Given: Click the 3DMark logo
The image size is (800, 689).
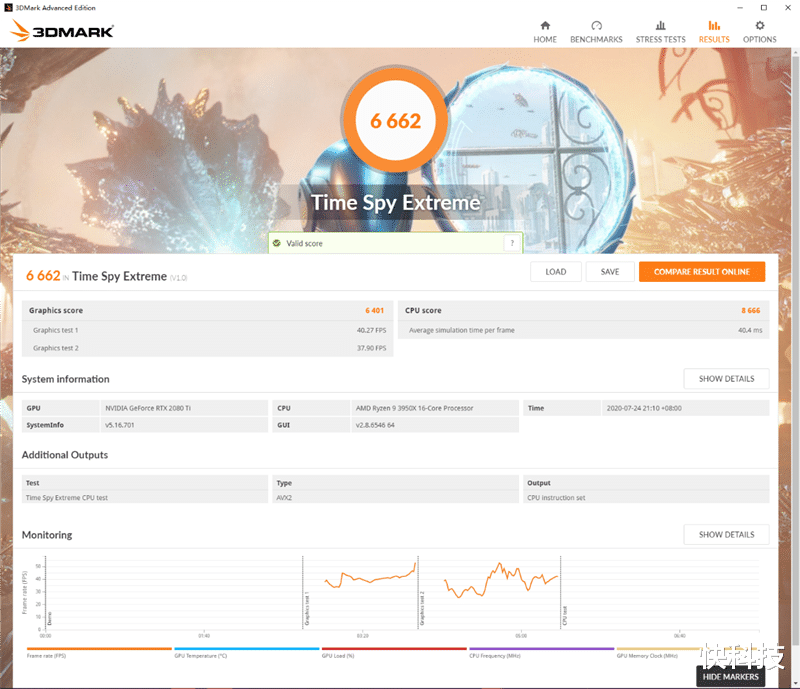Looking at the screenshot, I should [x=62, y=31].
